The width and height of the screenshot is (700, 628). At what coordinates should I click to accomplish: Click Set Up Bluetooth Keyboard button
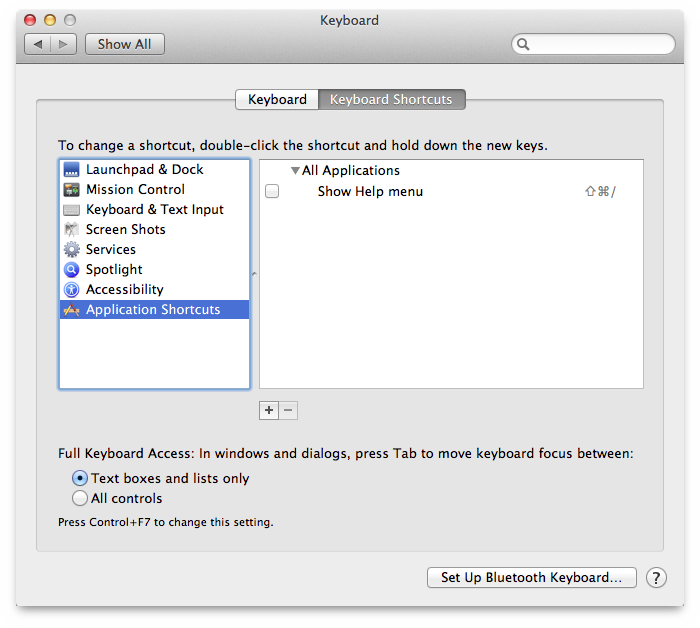coord(532,578)
